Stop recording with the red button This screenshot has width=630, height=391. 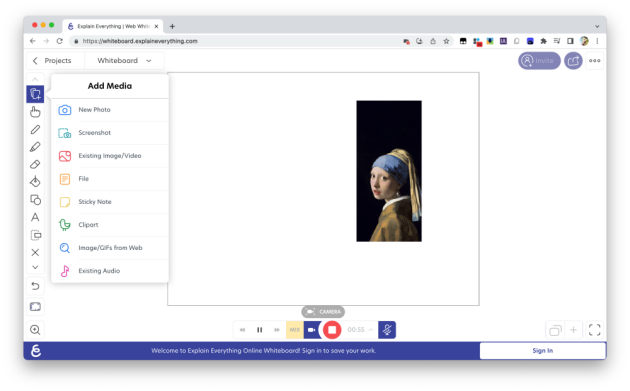[x=332, y=330]
